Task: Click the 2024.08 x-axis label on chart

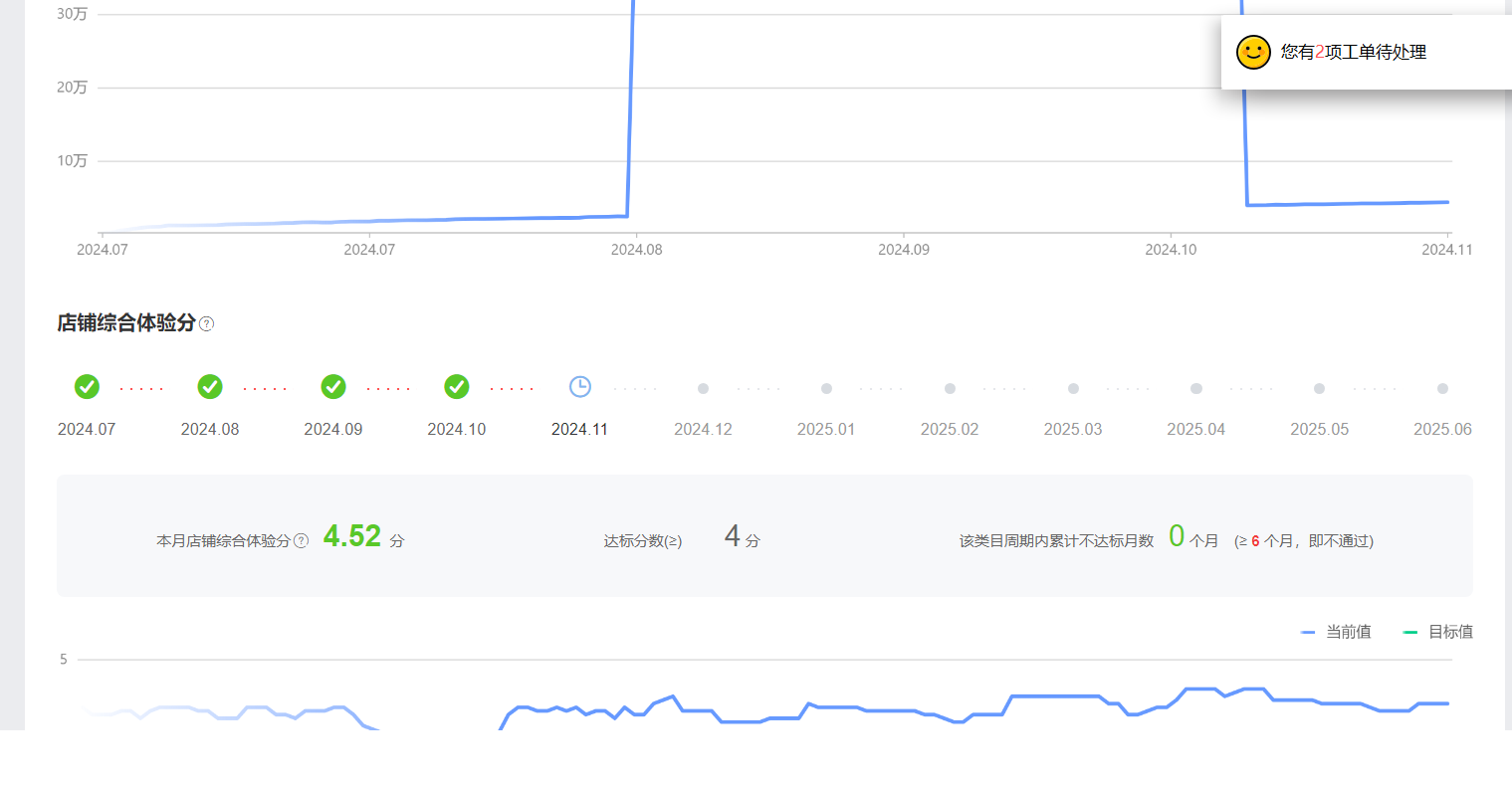Action: tap(636, 250)
